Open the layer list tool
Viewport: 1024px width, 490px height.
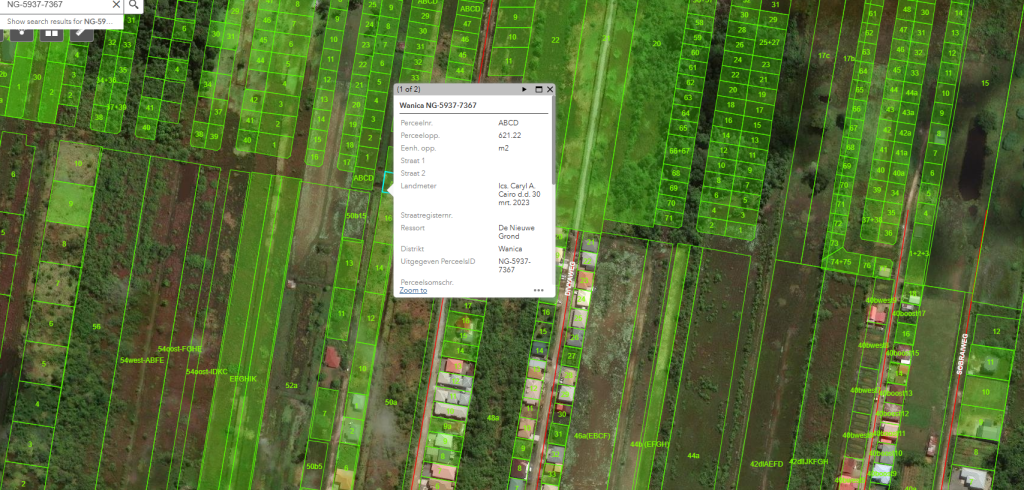pyautogui.click(x=21, y=32)
